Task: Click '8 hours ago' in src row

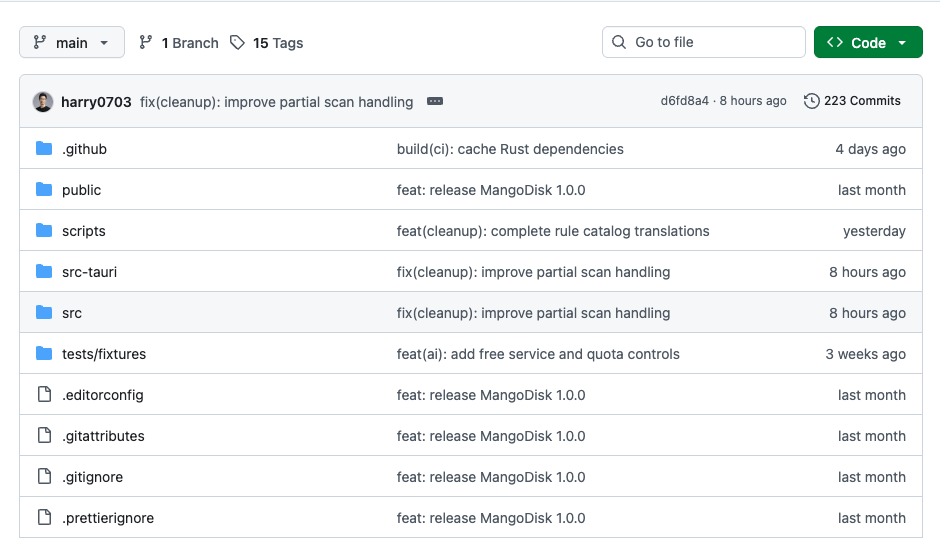Action: click(x=867, y=313)
